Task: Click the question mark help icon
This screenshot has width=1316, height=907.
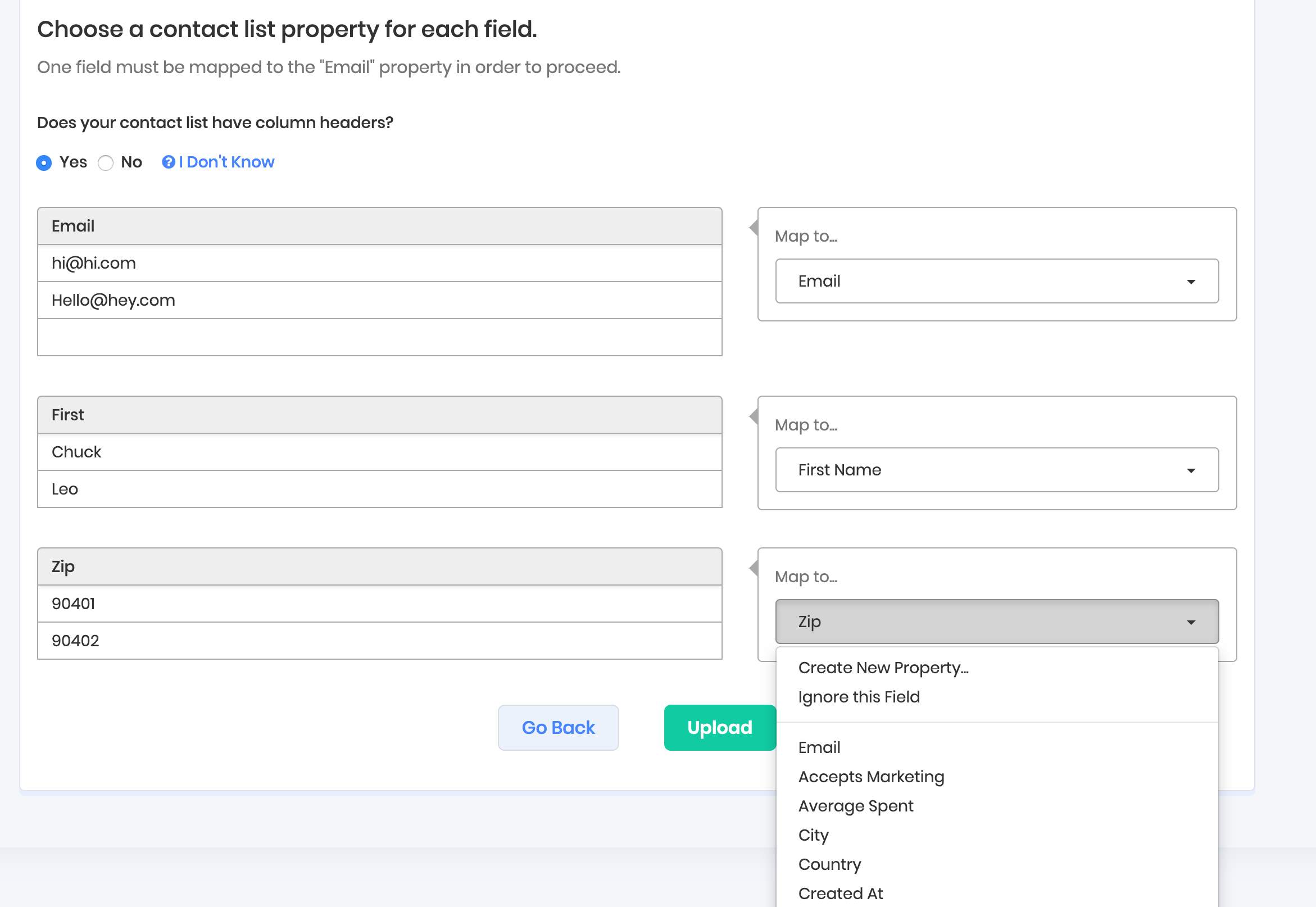Action: click(x=168, y=162)
